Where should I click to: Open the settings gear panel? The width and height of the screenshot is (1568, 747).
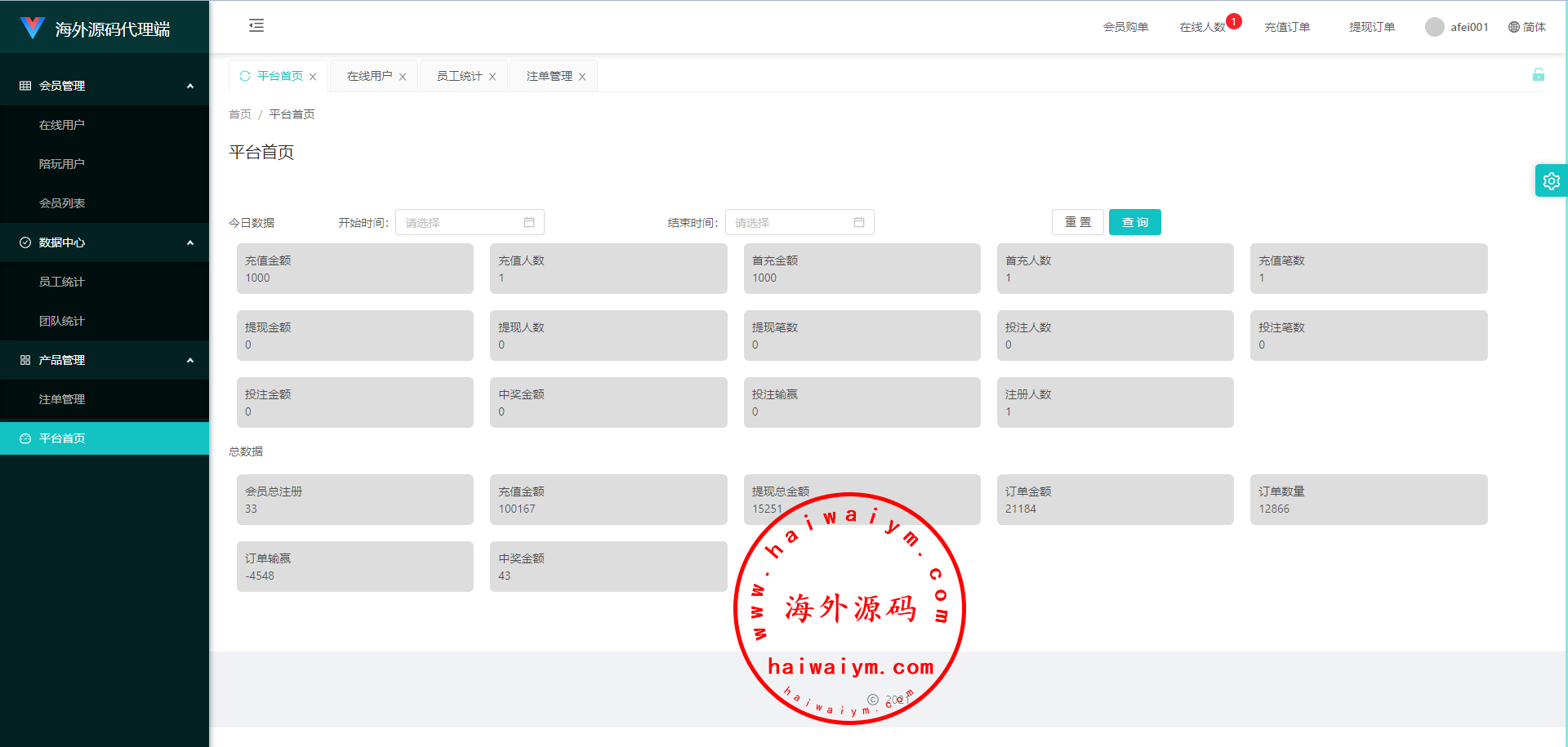click(x=1551, y=181)
